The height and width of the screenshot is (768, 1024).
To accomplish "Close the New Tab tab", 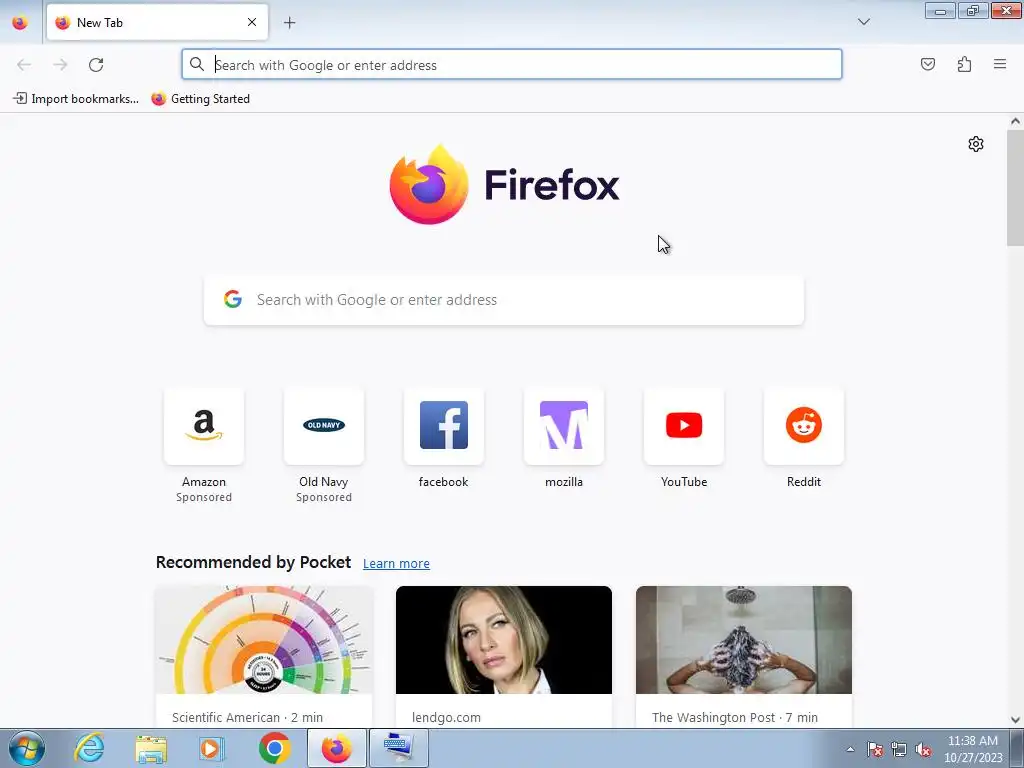I will 251,22.
